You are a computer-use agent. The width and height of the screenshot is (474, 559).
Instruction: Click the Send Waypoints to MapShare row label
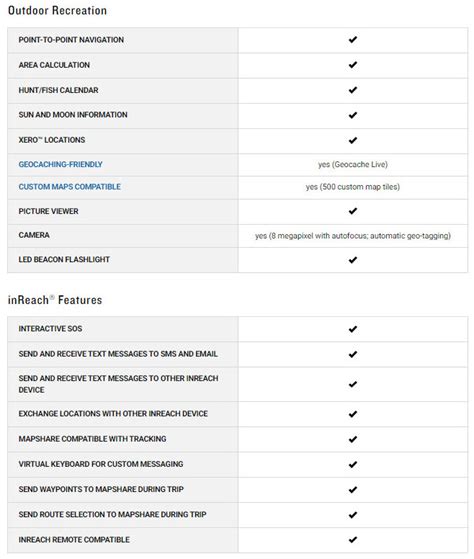[x=101, y=489]
